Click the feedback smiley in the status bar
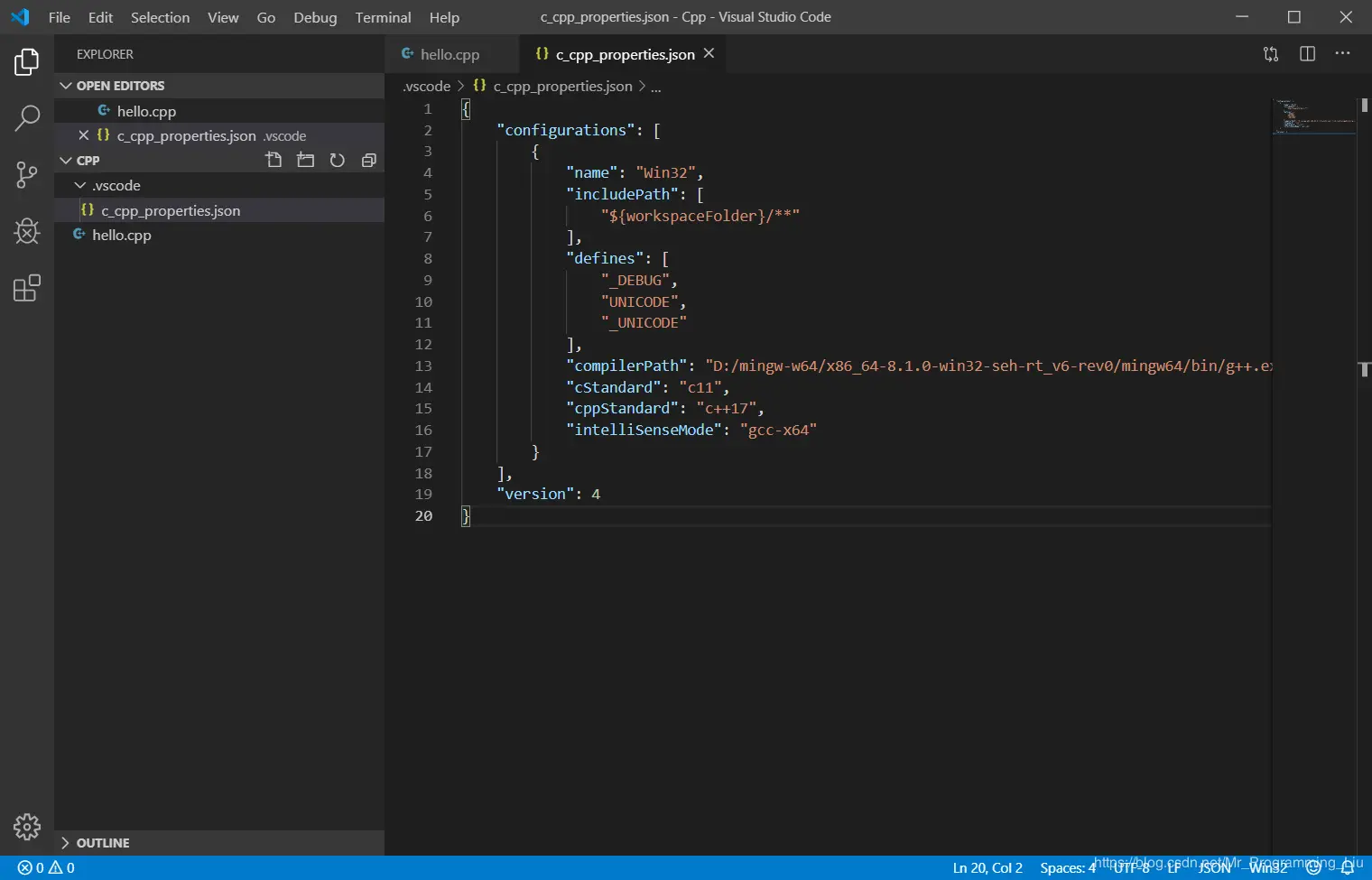This screenshot has width=1372, height=880. pyautogui.click(x=1314, y=867)
